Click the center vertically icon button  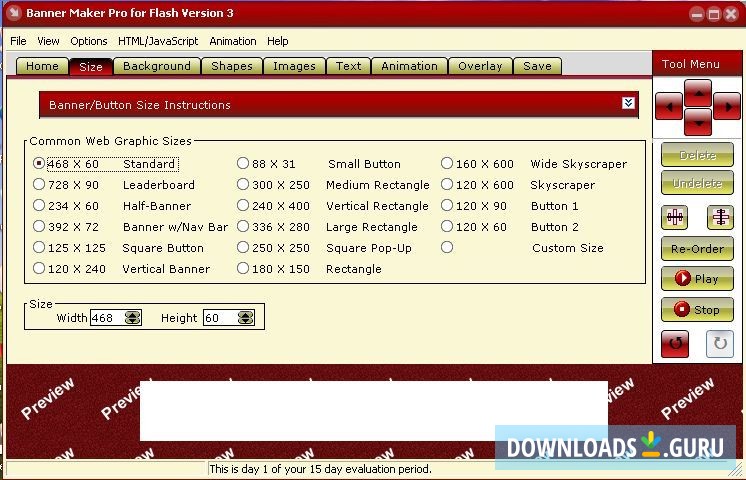pyautogui.click(x=720, y=217)
